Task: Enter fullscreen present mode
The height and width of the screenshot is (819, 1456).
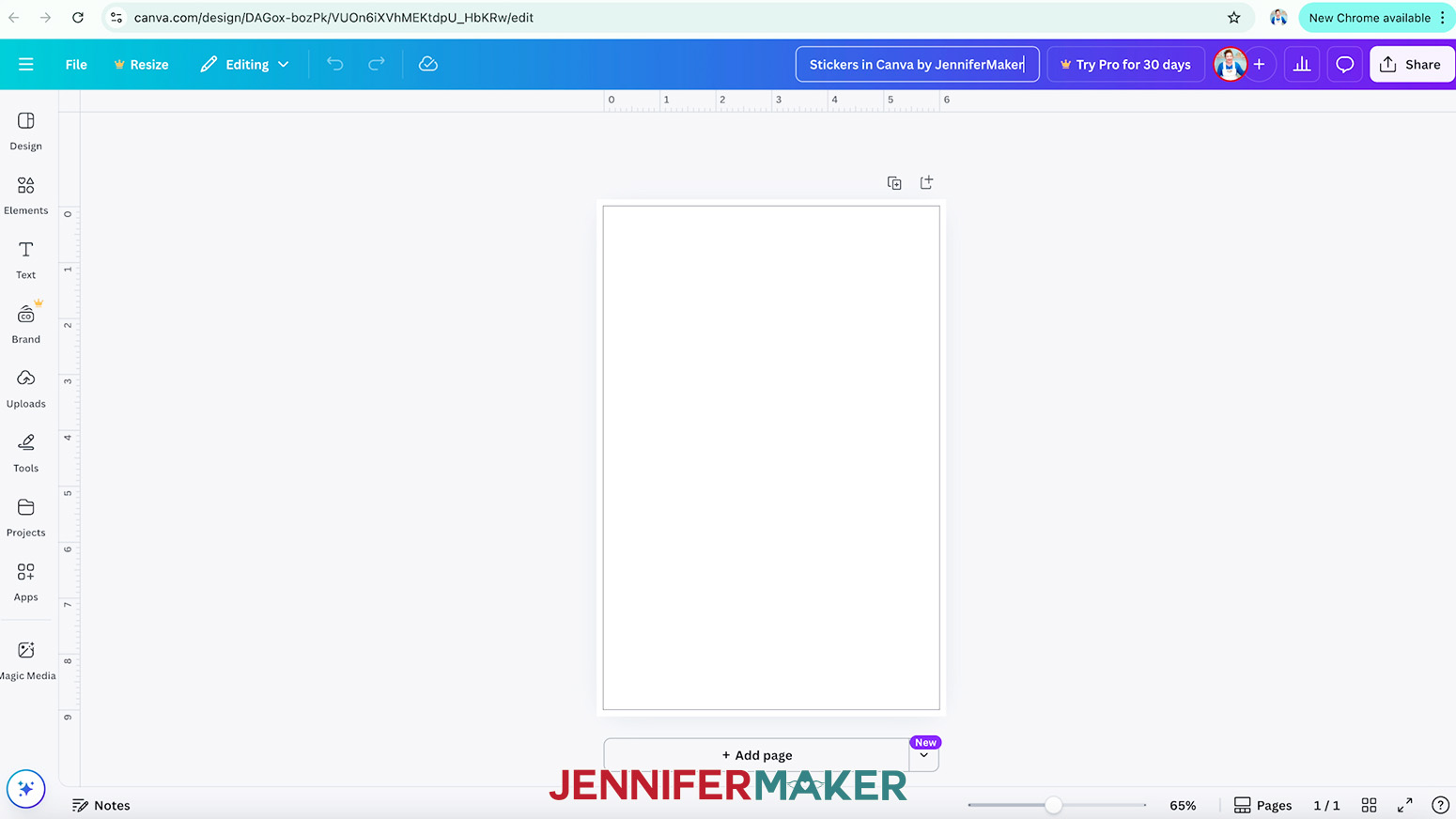Action: pos(1405,805)
